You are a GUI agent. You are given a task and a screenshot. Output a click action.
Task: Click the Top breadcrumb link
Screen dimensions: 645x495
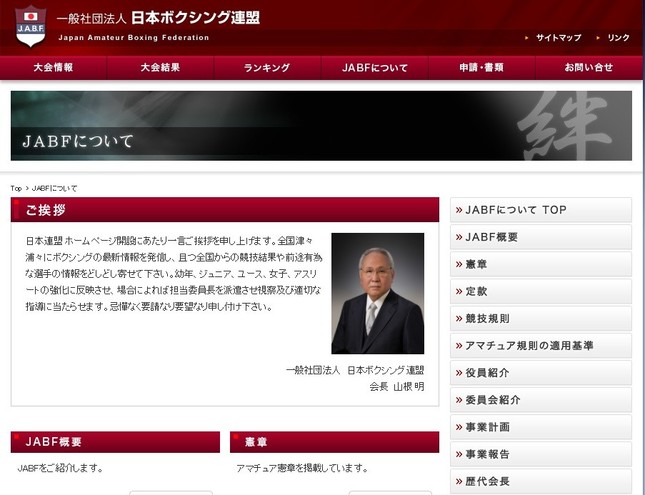tap(16, 188)
